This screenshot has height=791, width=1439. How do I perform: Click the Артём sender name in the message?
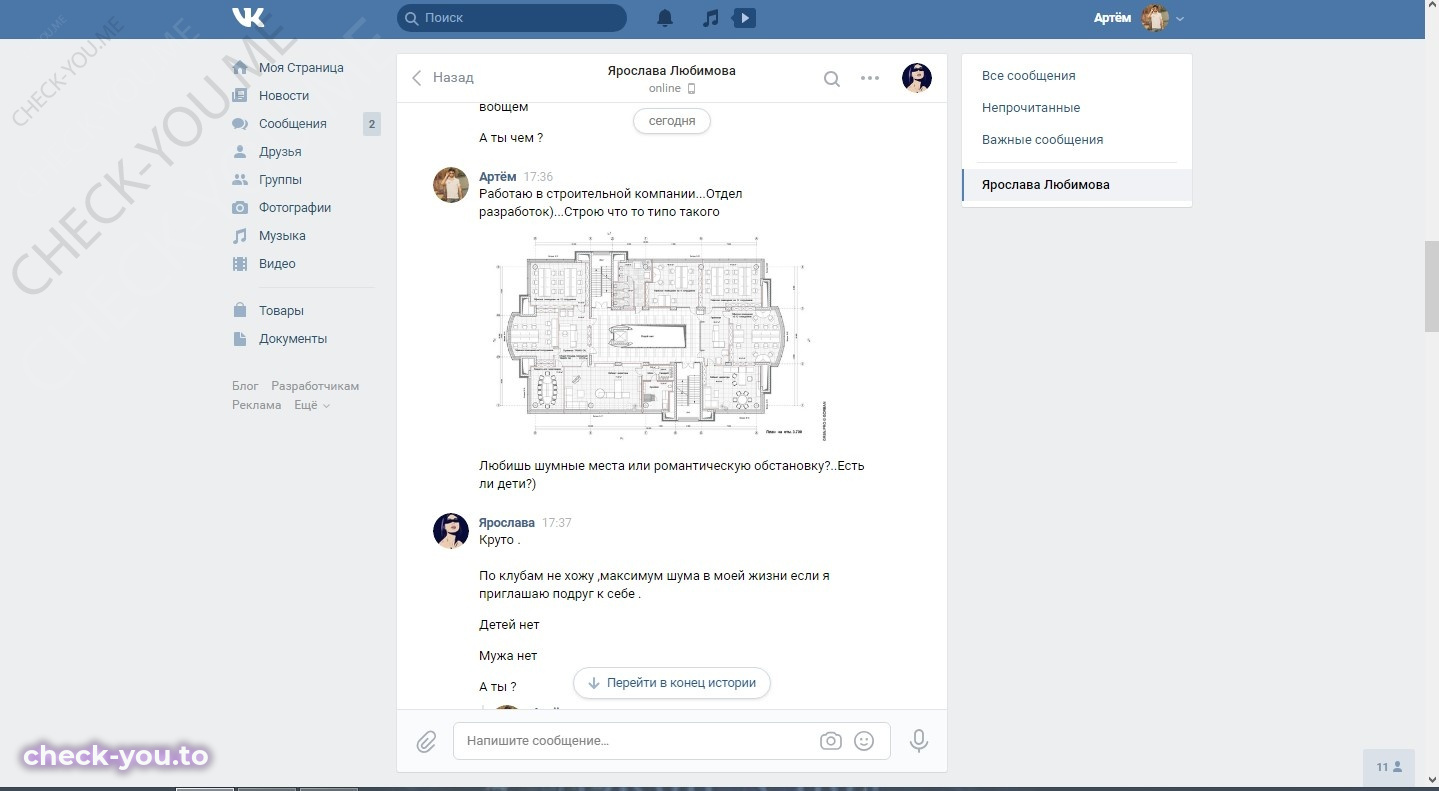[x=498, y=177]
